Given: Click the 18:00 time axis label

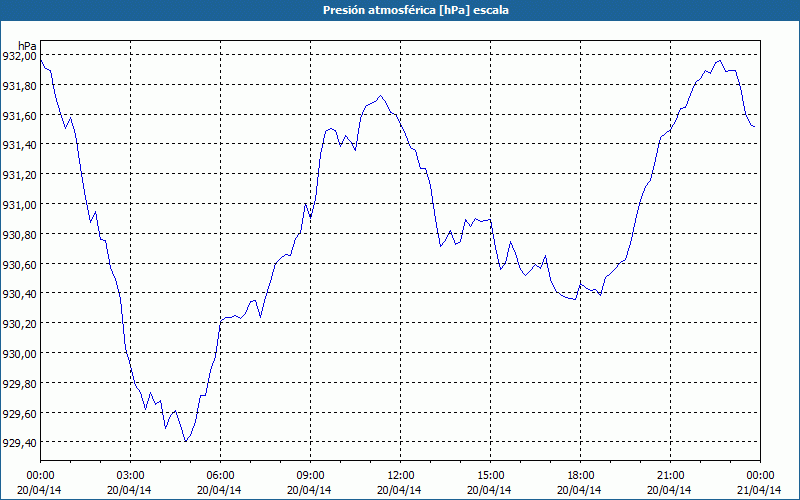Looking at the screenshot, I should coord(581,476).
